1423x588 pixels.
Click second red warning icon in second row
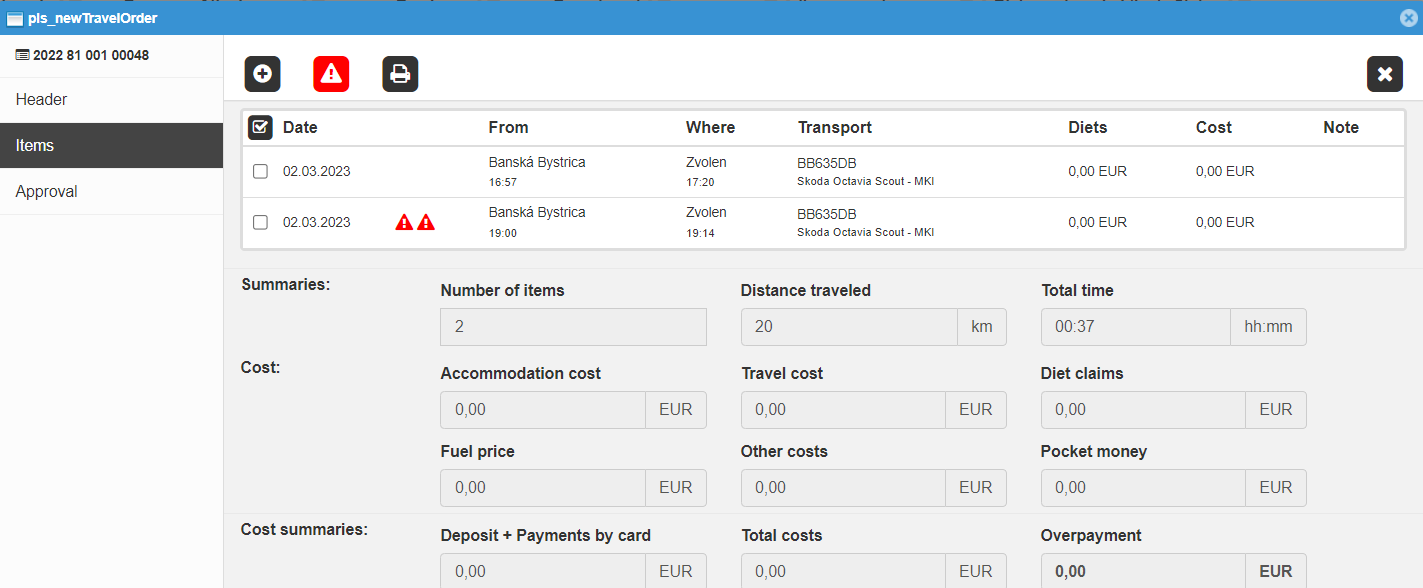click(426, 222)
